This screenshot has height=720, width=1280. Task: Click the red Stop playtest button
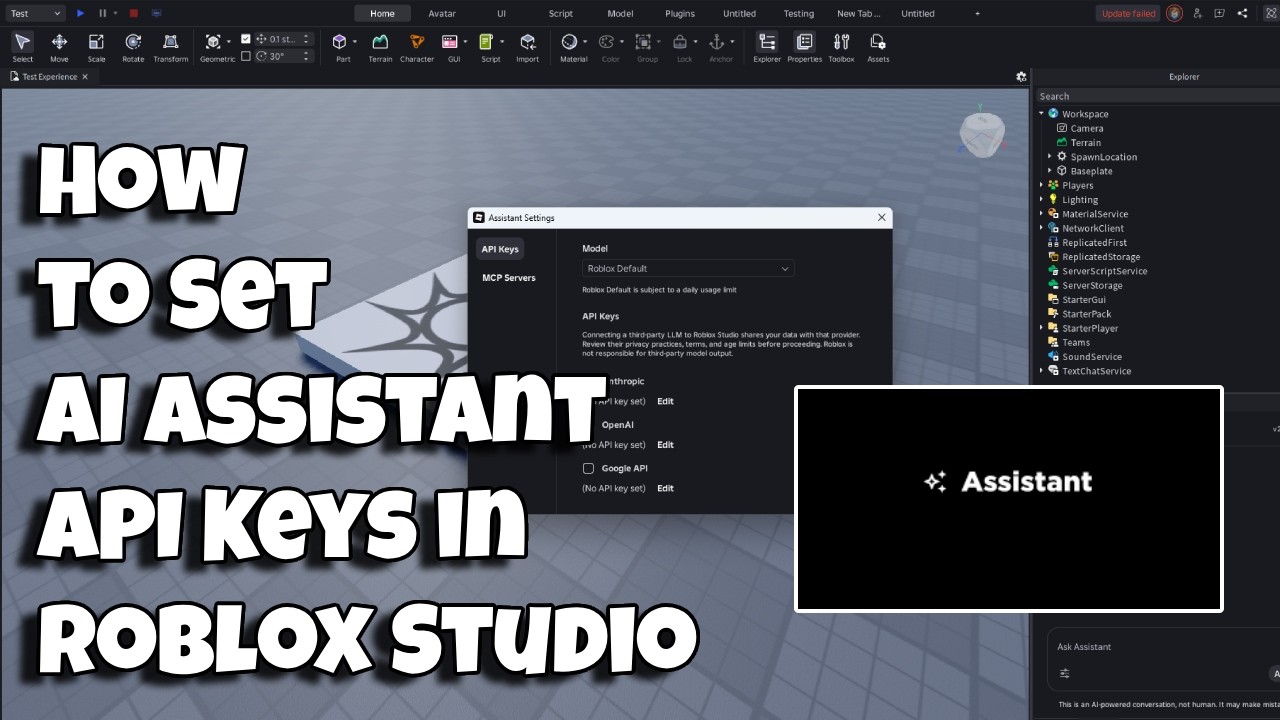(x=133, y=13)
